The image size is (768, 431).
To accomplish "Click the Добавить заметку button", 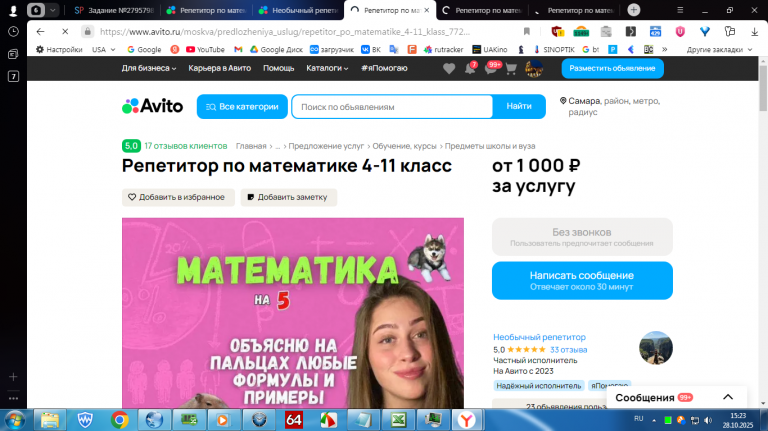I will point(288,197).
